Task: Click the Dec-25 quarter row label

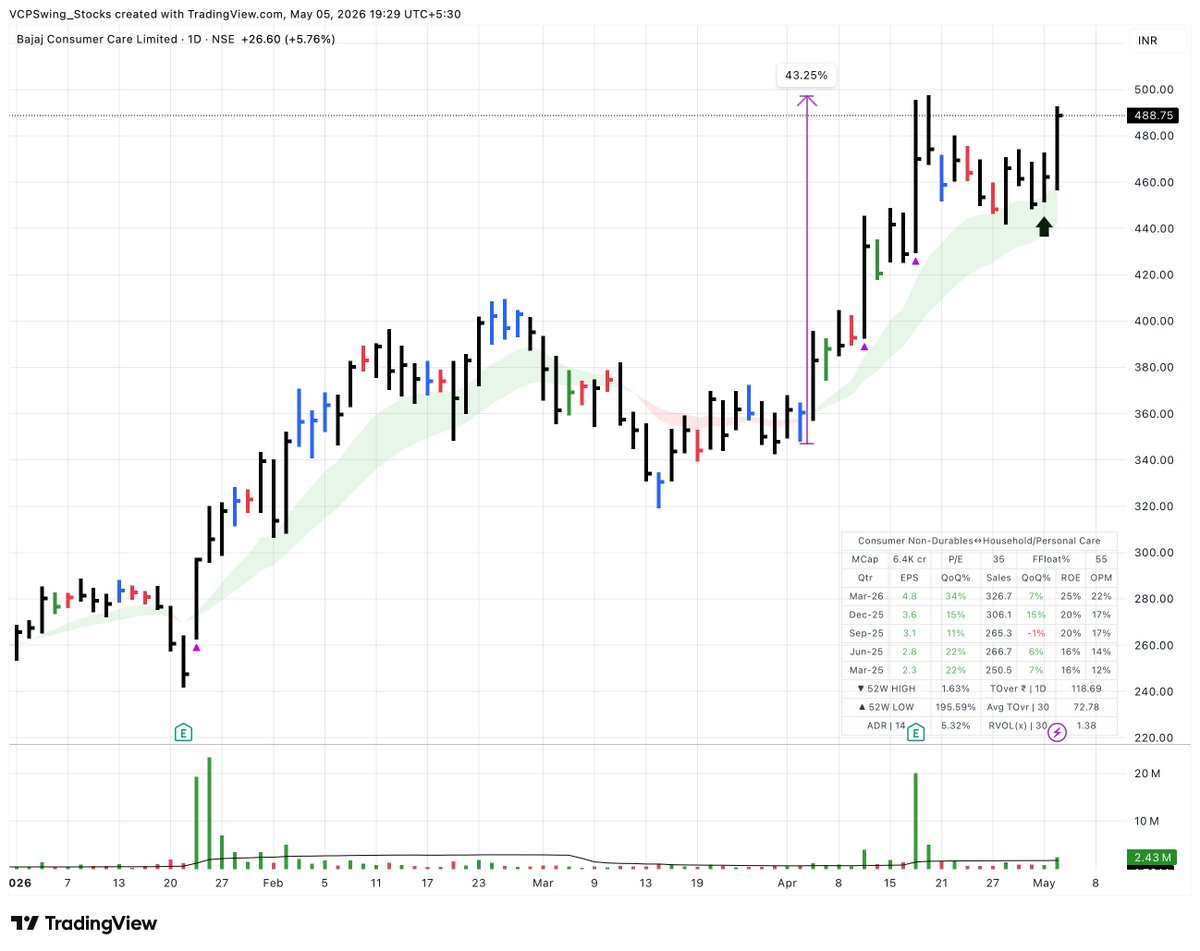Action: (864, 615)
